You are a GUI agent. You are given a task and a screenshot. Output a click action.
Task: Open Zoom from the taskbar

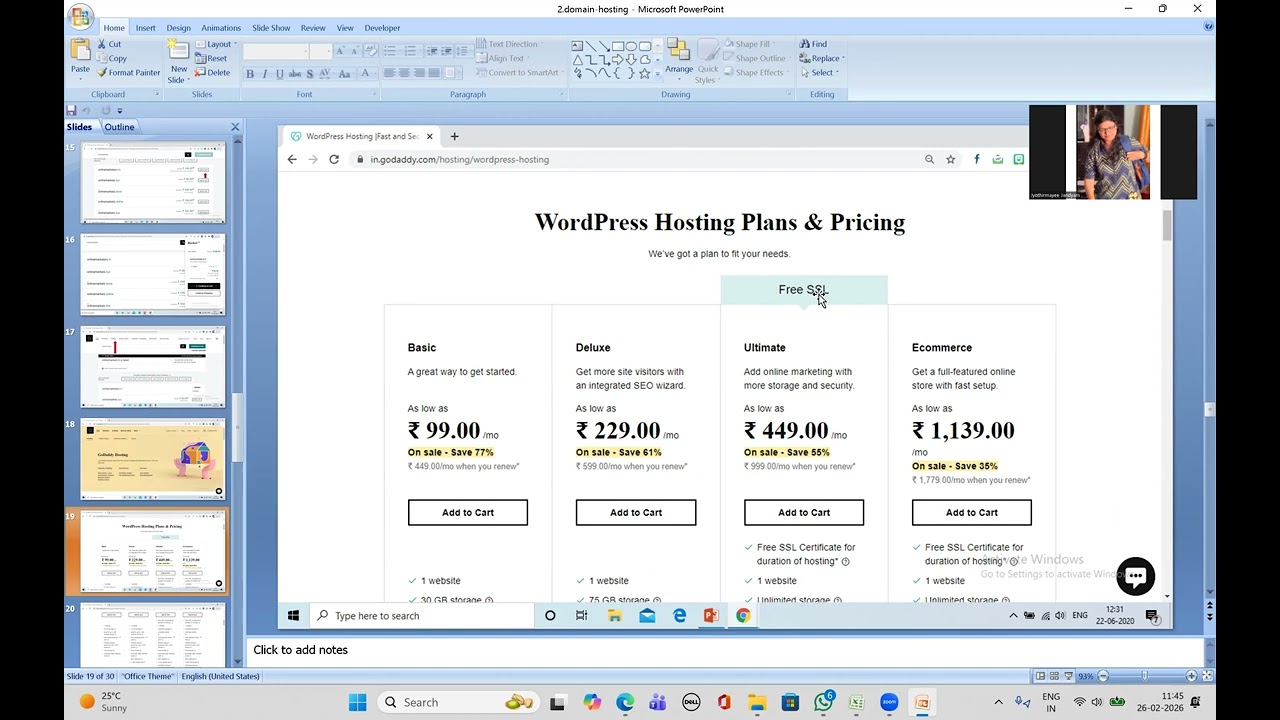(x=889, y=703)
